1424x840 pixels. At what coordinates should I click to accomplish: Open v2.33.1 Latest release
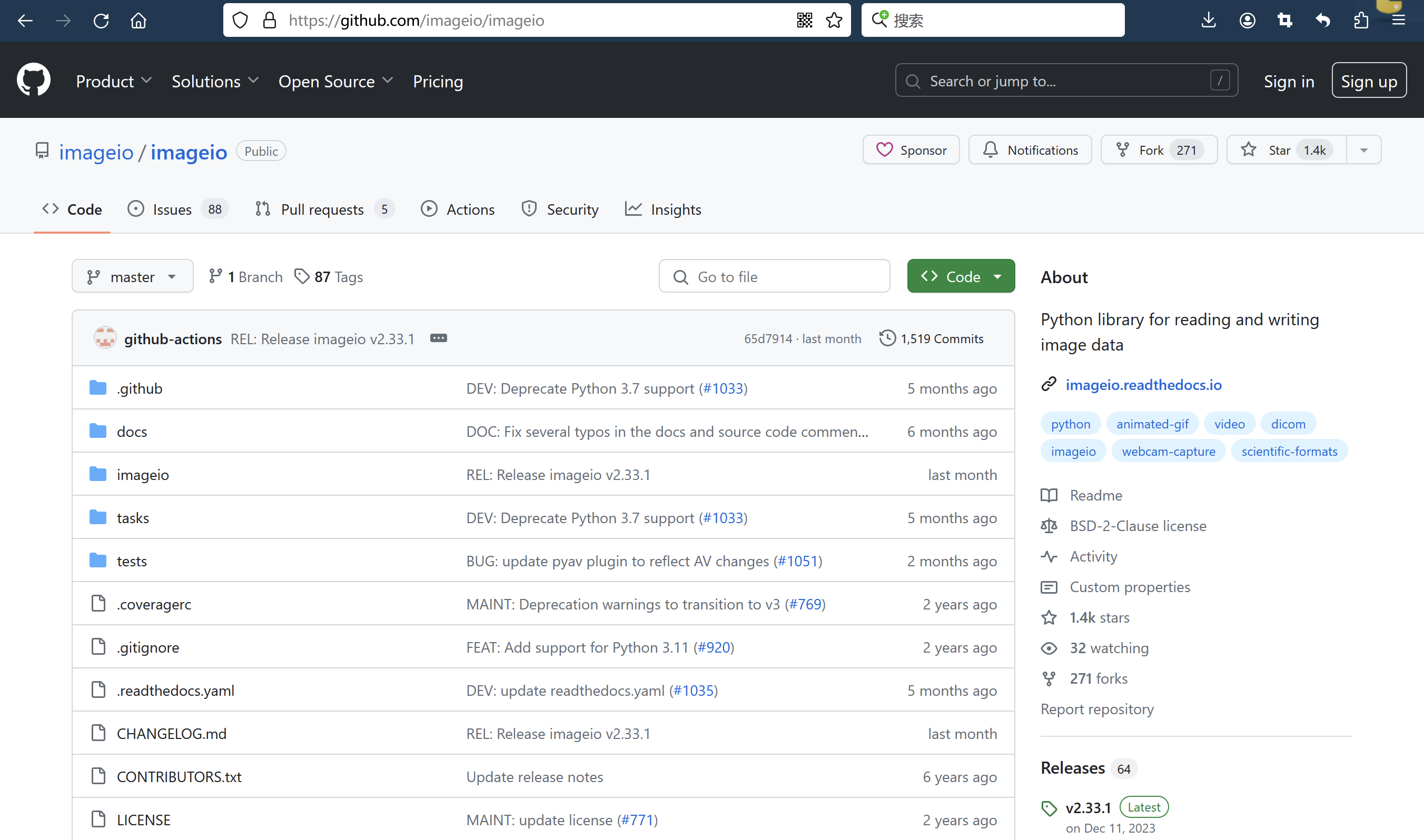(x=1087, y=808)
